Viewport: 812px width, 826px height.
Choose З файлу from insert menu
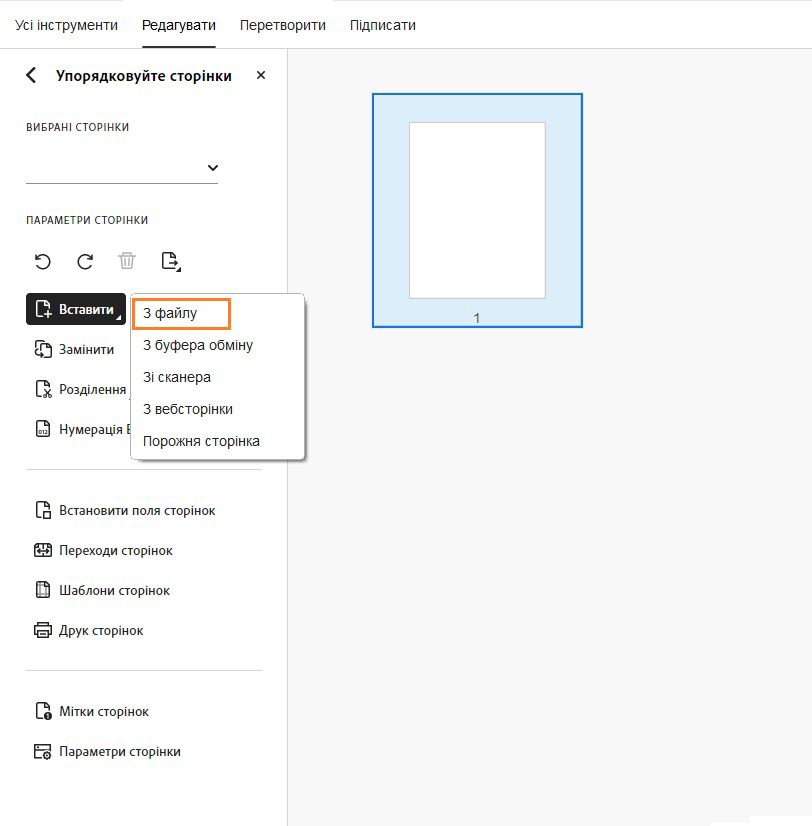[181, 313]
